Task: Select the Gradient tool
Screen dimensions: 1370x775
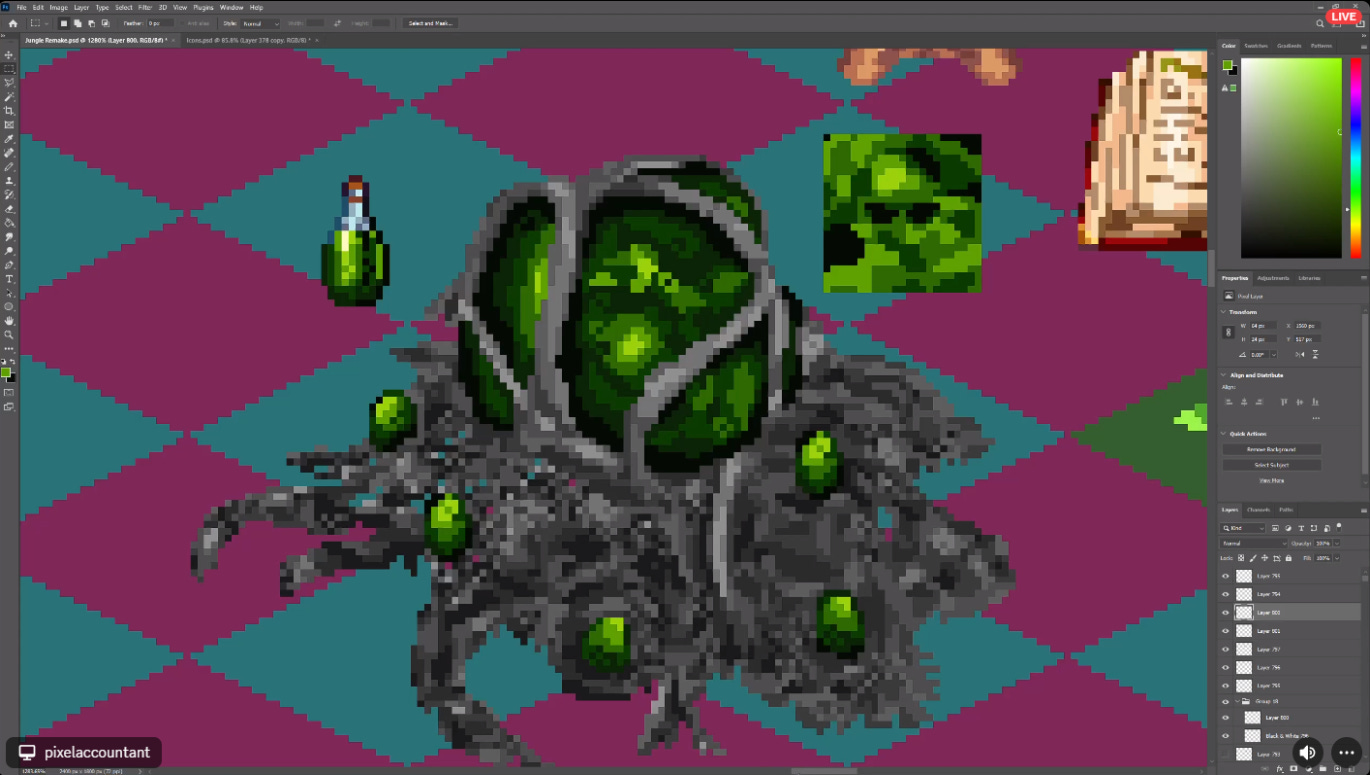Action: click(9, 223)
